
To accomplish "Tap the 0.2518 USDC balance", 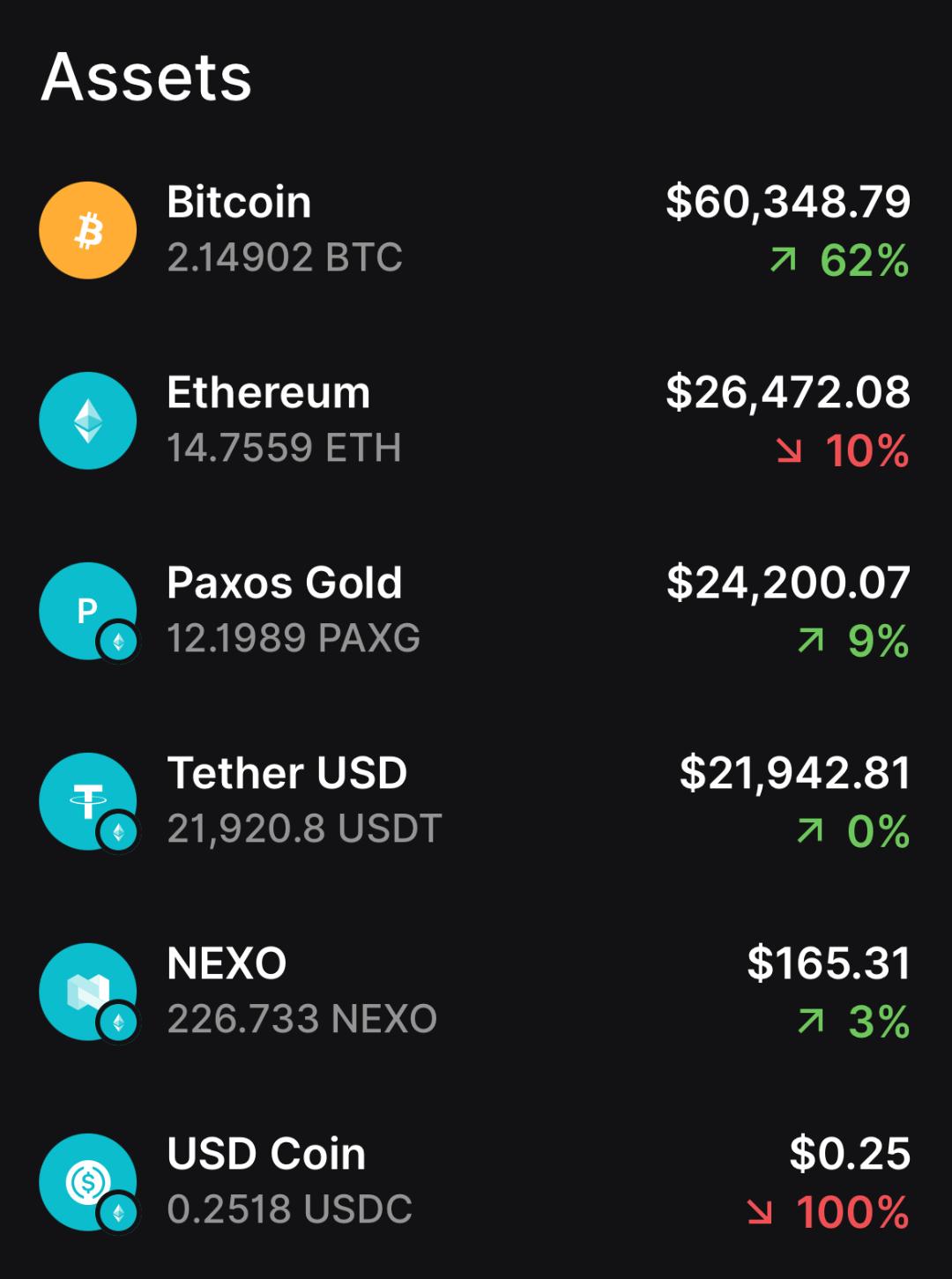I will 289,1209.
